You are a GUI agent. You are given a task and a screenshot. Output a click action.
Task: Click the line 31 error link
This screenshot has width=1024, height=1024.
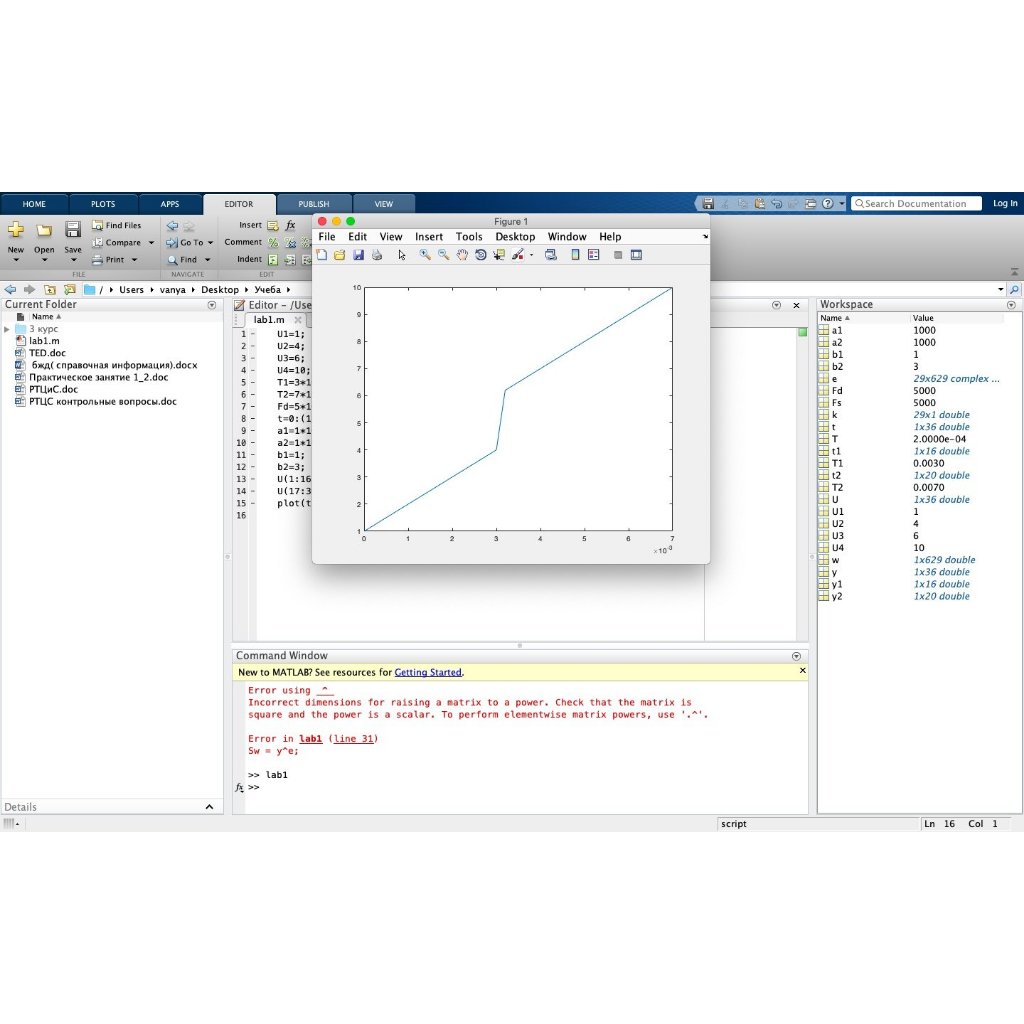tap(353, 739)
